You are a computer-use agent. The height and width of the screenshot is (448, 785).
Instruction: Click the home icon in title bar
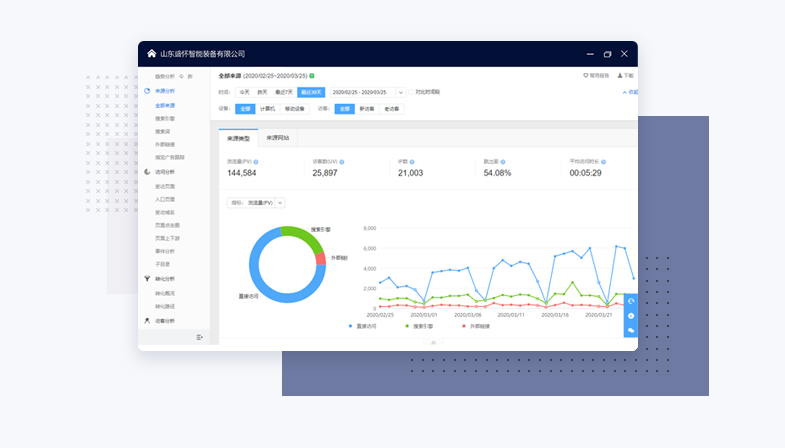(152, 54)
